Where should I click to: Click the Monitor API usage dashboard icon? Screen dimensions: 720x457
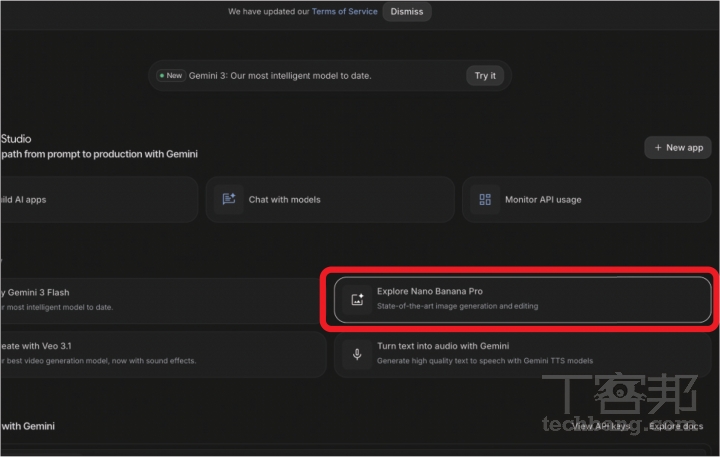click(x=485, y=199)
